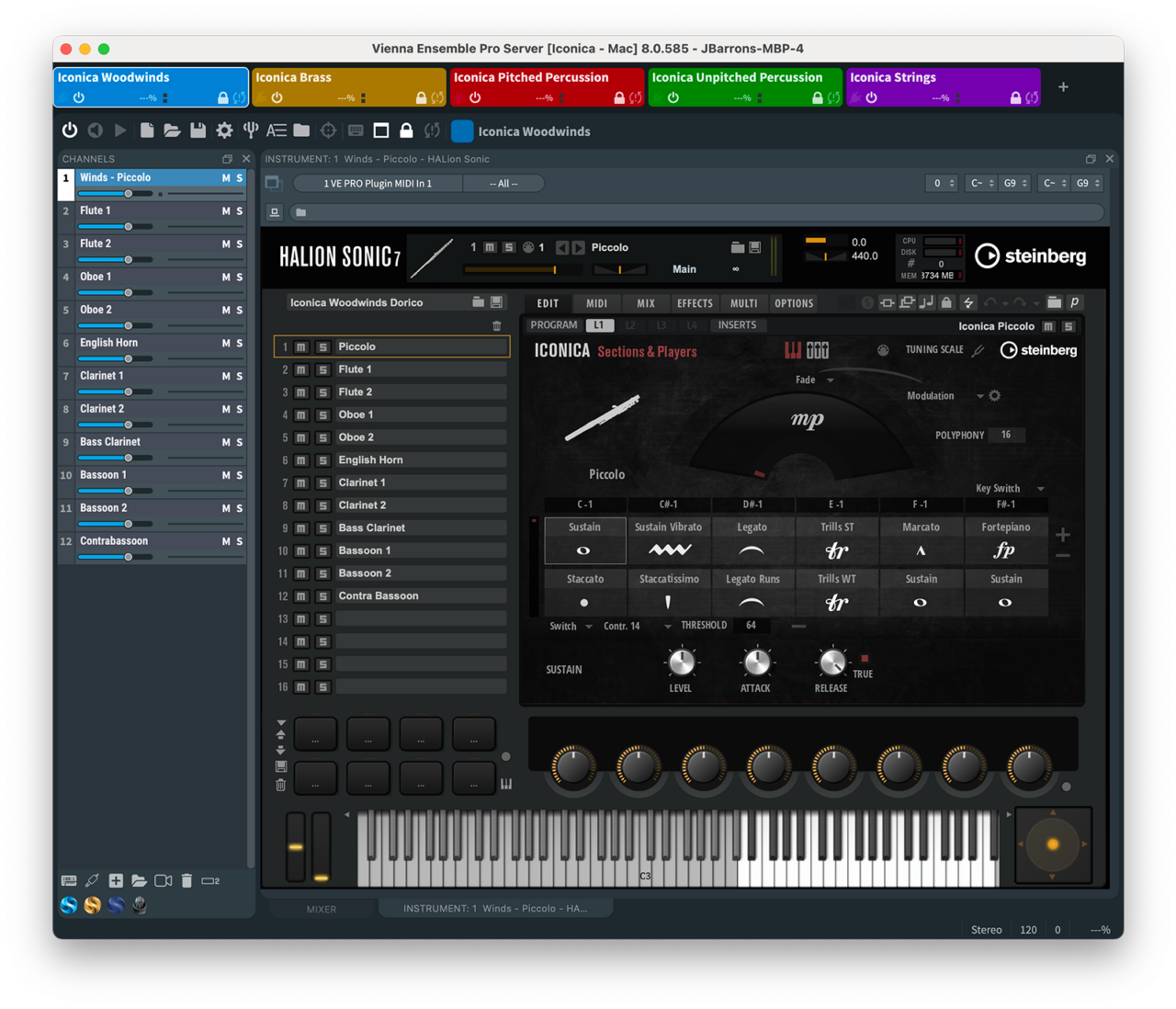This screenshot has width=1176, height=1009.
Task: Click the tuning fork icon in main toolbar
Action: [x=250, y=130]
